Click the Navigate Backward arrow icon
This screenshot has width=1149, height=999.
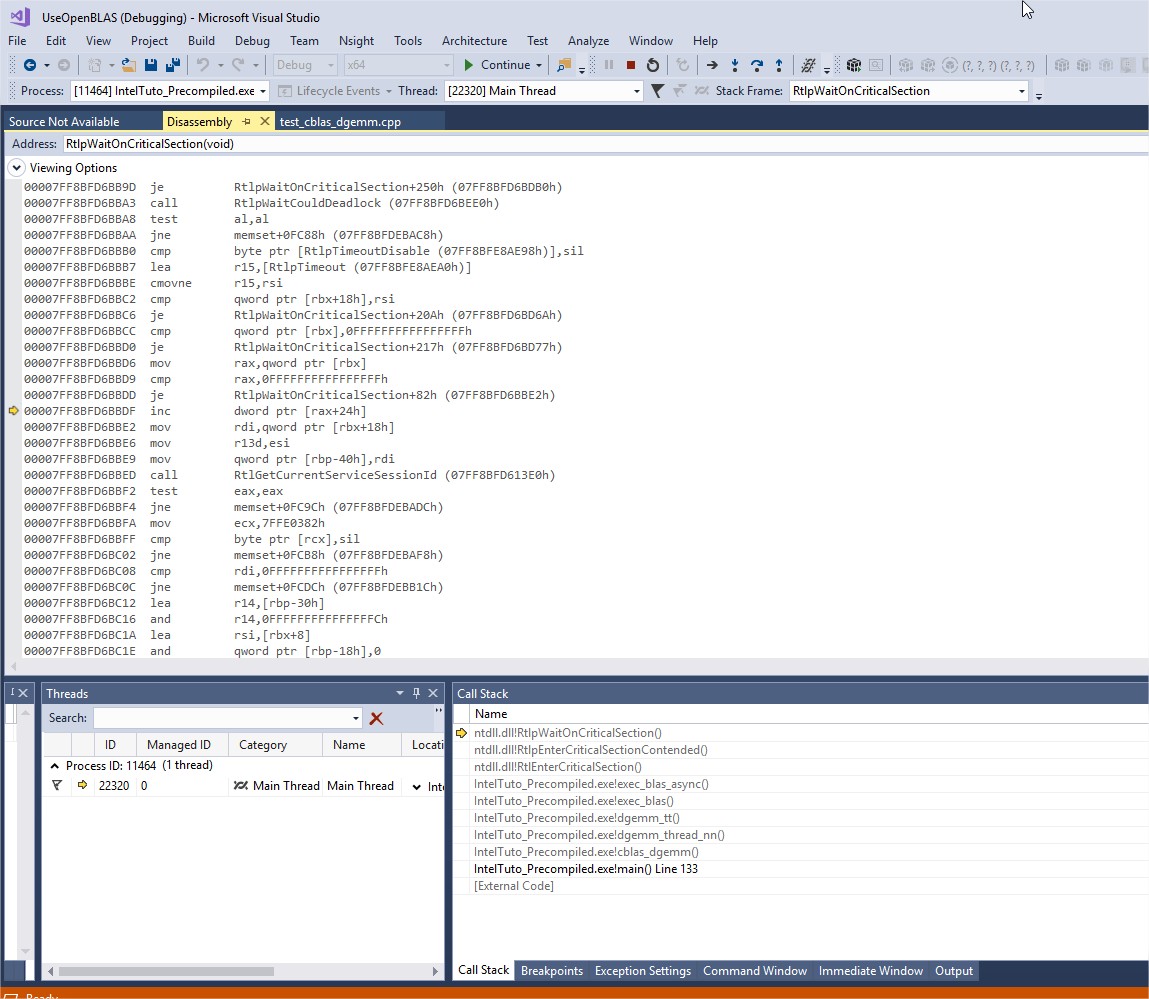[x=30, y=65]
